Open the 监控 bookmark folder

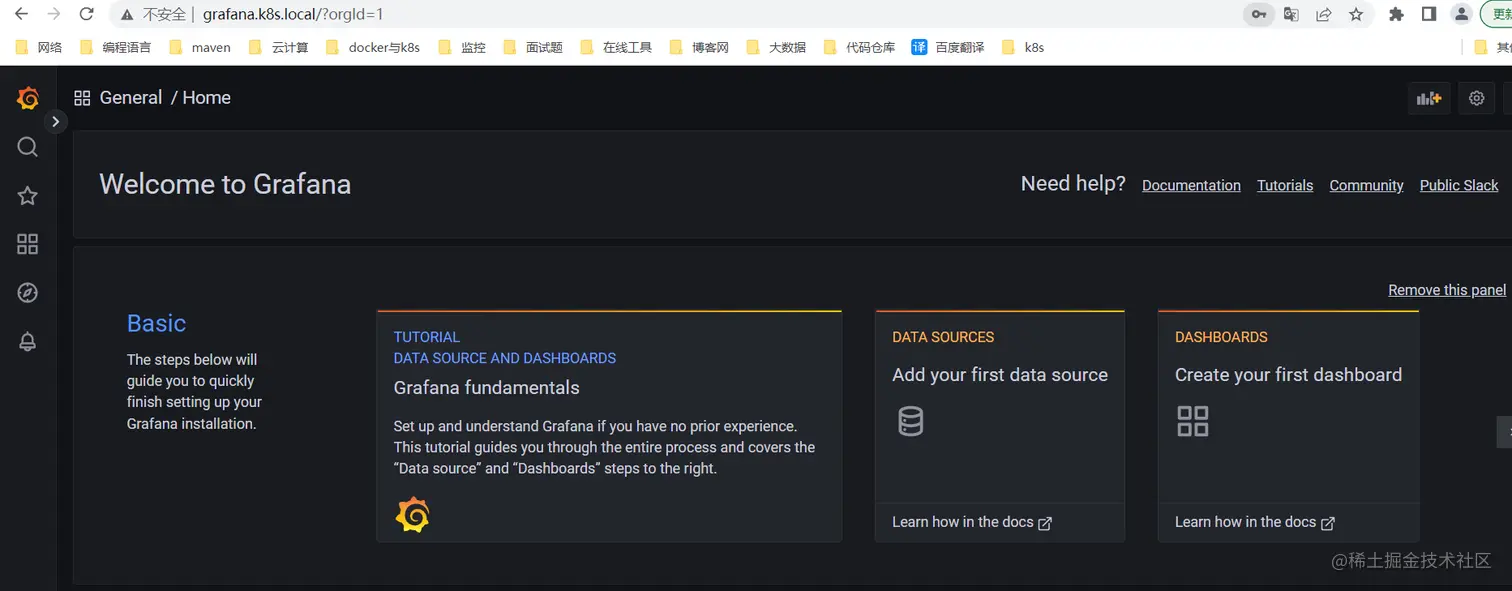click(462, 47)
